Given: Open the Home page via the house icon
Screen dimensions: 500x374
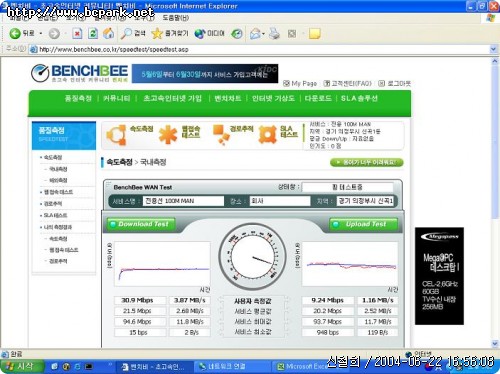Looking at the screenshot, I should pyautogui.click(x=108, y=33).
